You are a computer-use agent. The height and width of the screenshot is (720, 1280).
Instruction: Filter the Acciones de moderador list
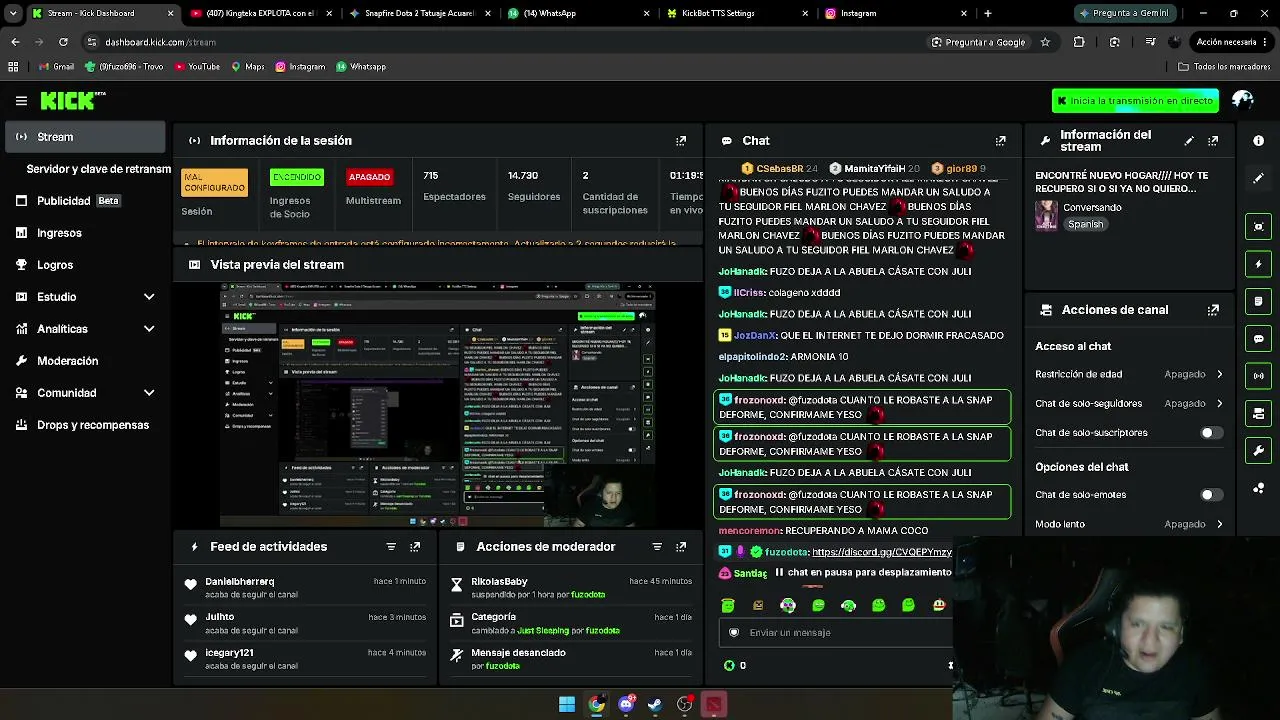[x=657, y=547]
